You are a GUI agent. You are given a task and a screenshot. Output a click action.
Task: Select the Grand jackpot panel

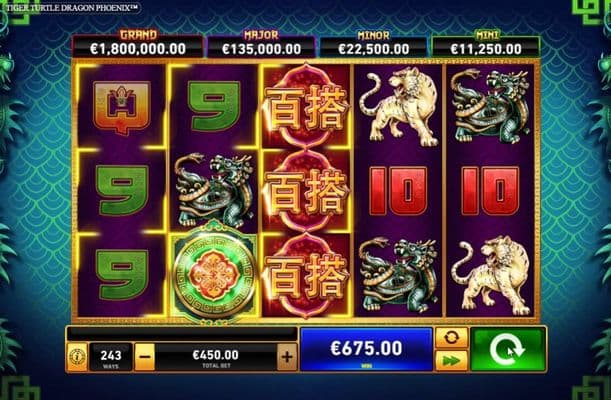[138, 44]
